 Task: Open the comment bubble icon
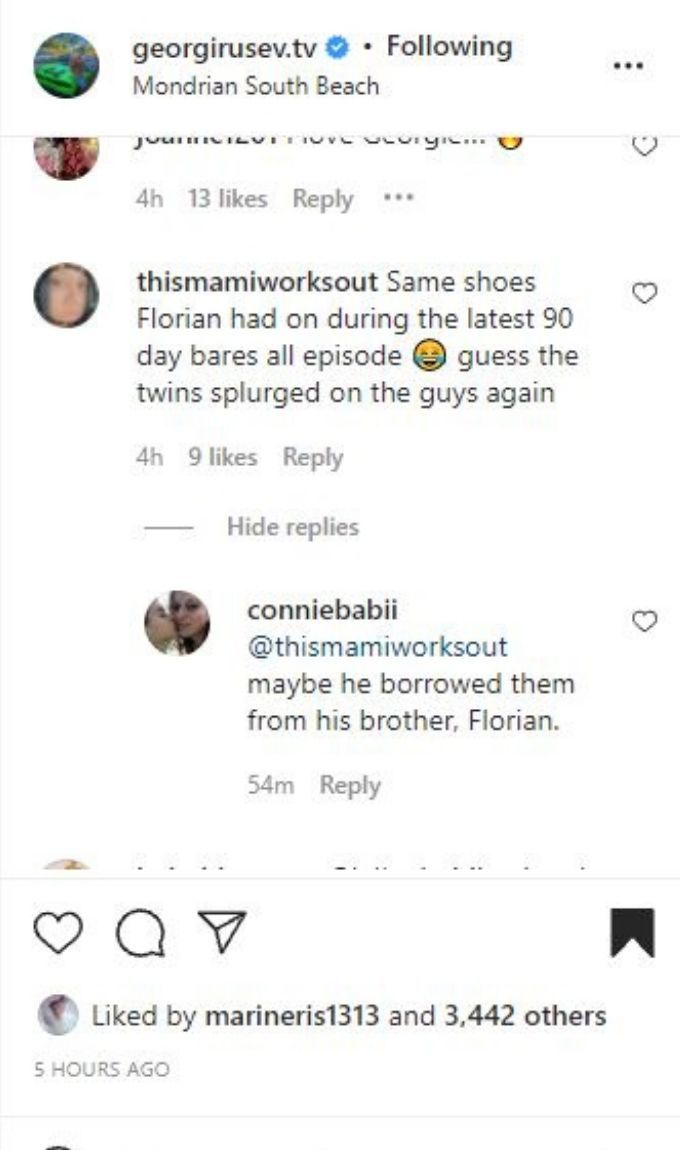[x=141, y=934]
